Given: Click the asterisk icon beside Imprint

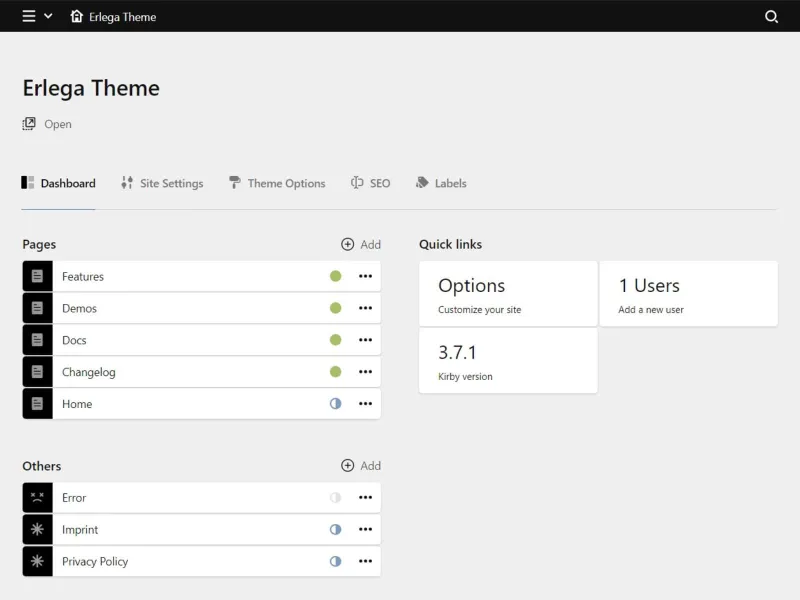Looking at the screenshot, I should (x=36, y=529).
